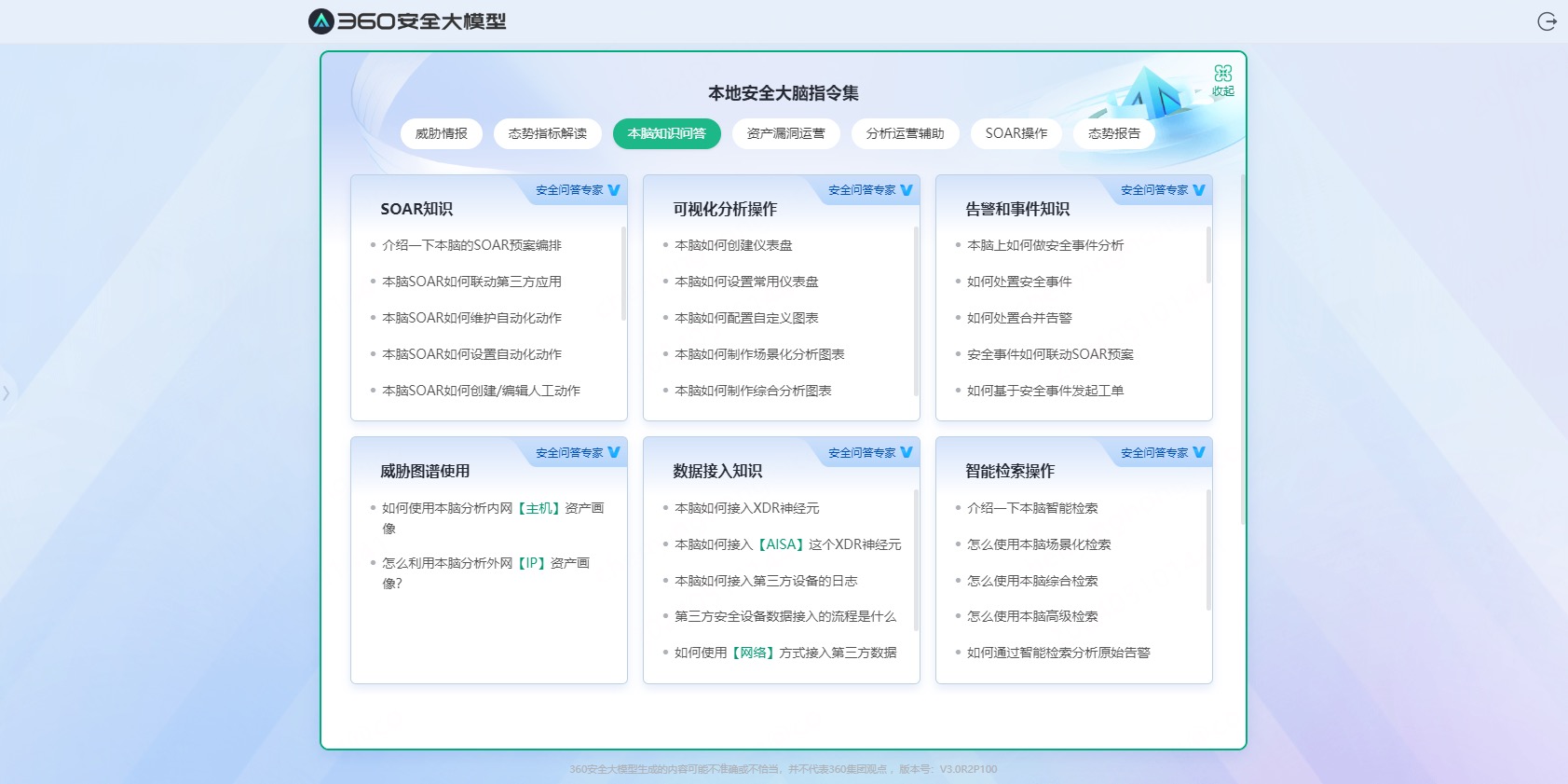Open the 分析运营辅助 tab
The width and height of the screenshot is (1568, 784).
tap(906, 133)
